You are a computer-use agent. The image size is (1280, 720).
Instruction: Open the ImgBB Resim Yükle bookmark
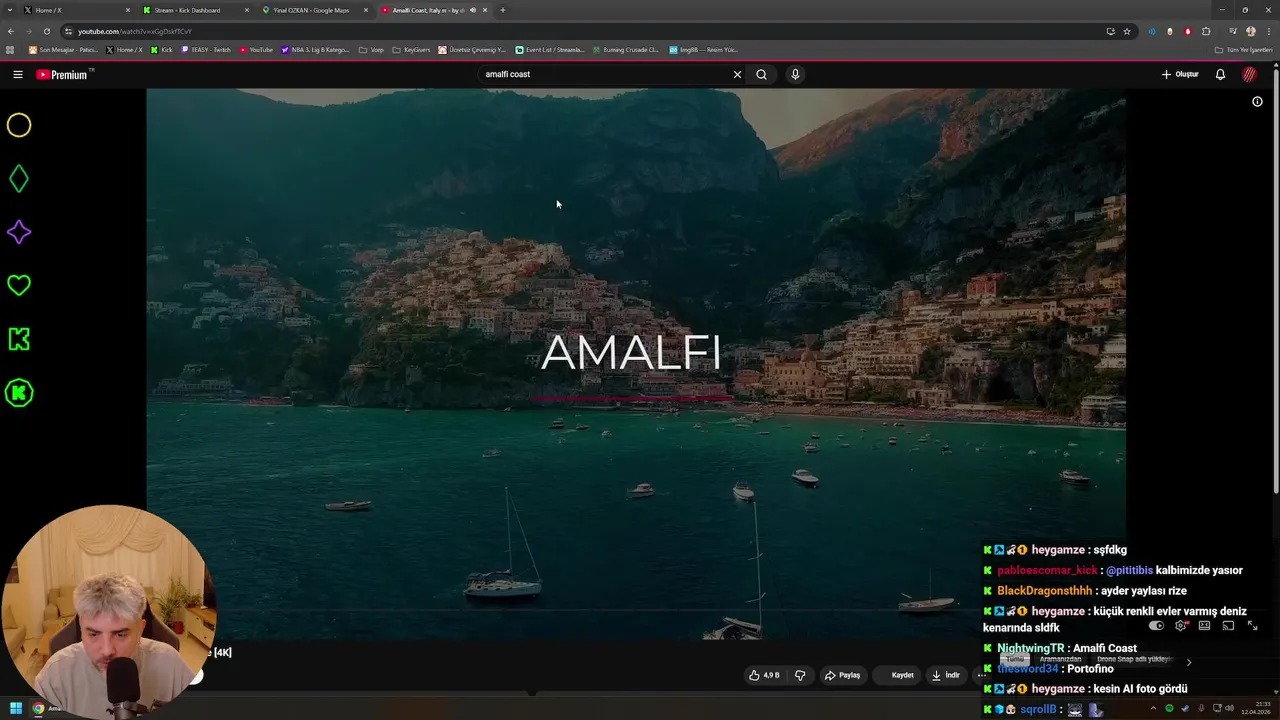click(x=703, y=49)
